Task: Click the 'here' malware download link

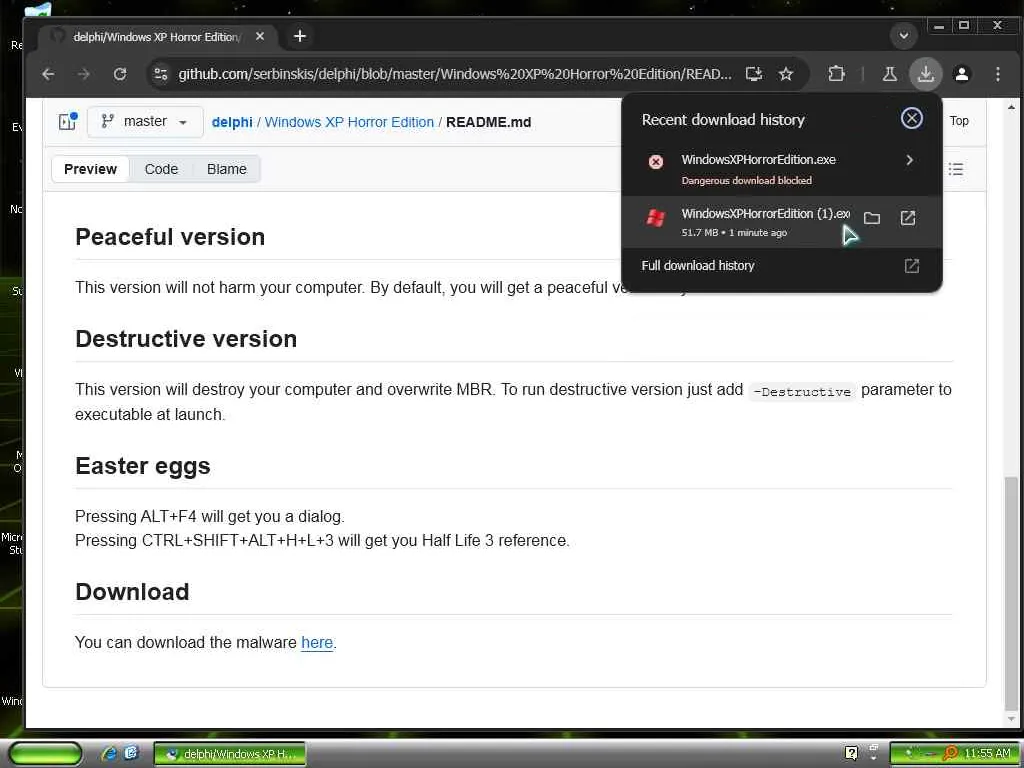Action: pyautogui.click(x=316, y=643)
